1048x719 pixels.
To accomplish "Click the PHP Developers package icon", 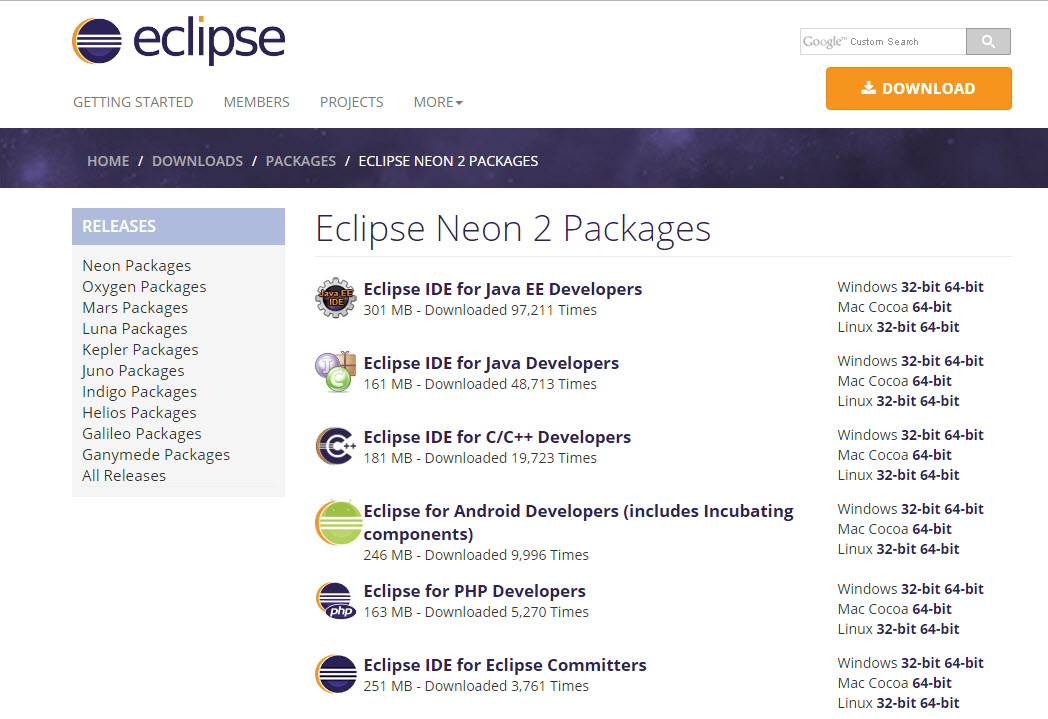I will 335,601.
